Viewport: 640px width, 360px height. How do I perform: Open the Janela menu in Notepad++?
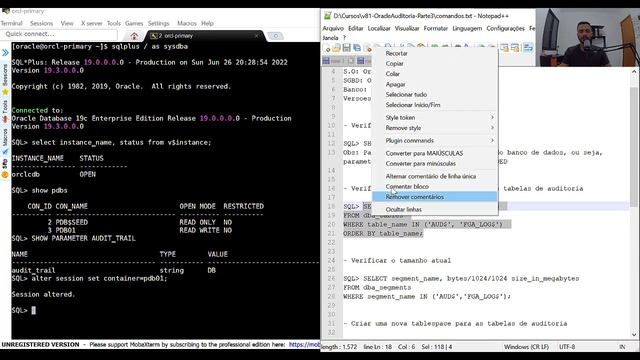coord(330,38)
